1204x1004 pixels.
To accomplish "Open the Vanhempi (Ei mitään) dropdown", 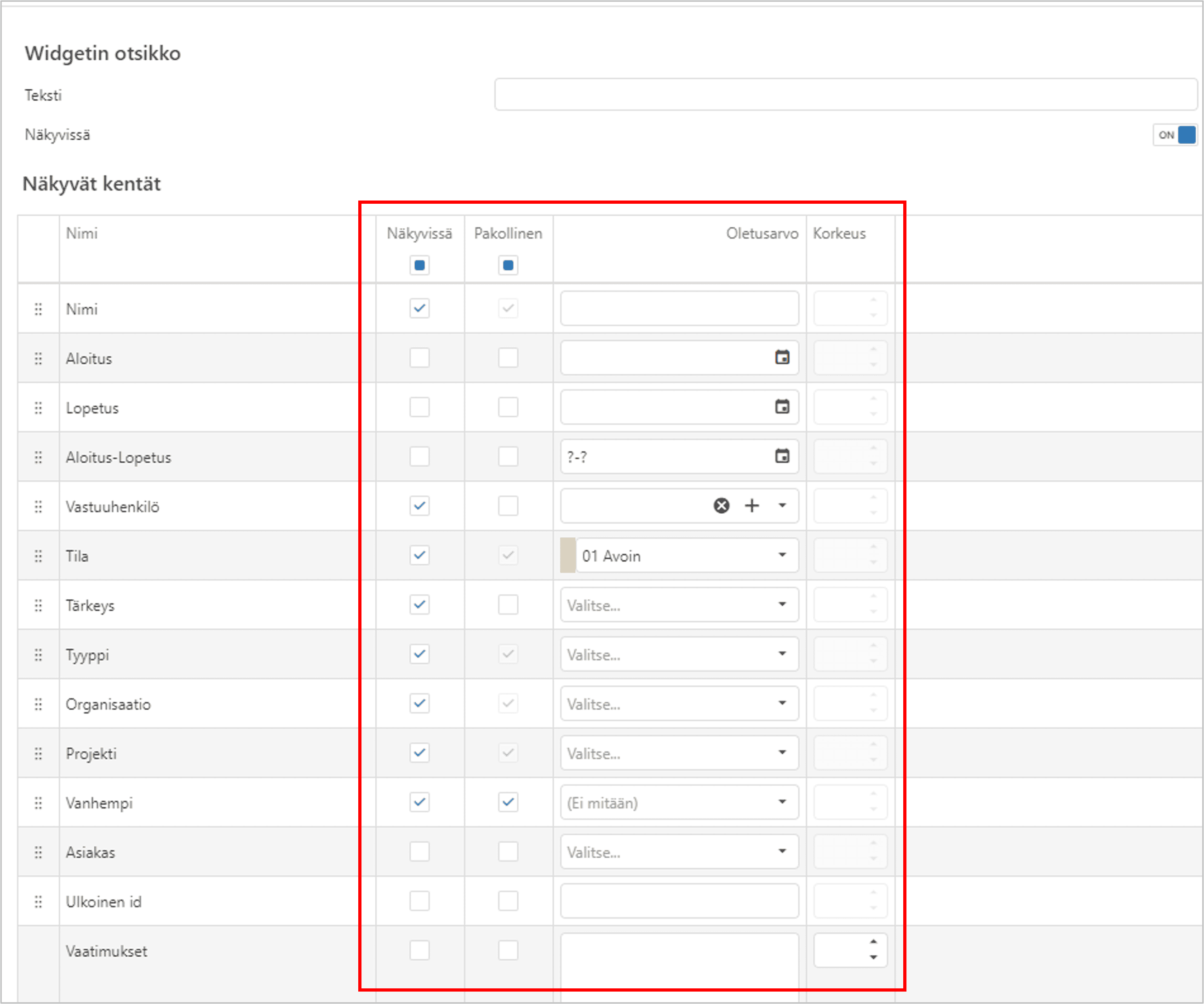I will click(679, 802).
